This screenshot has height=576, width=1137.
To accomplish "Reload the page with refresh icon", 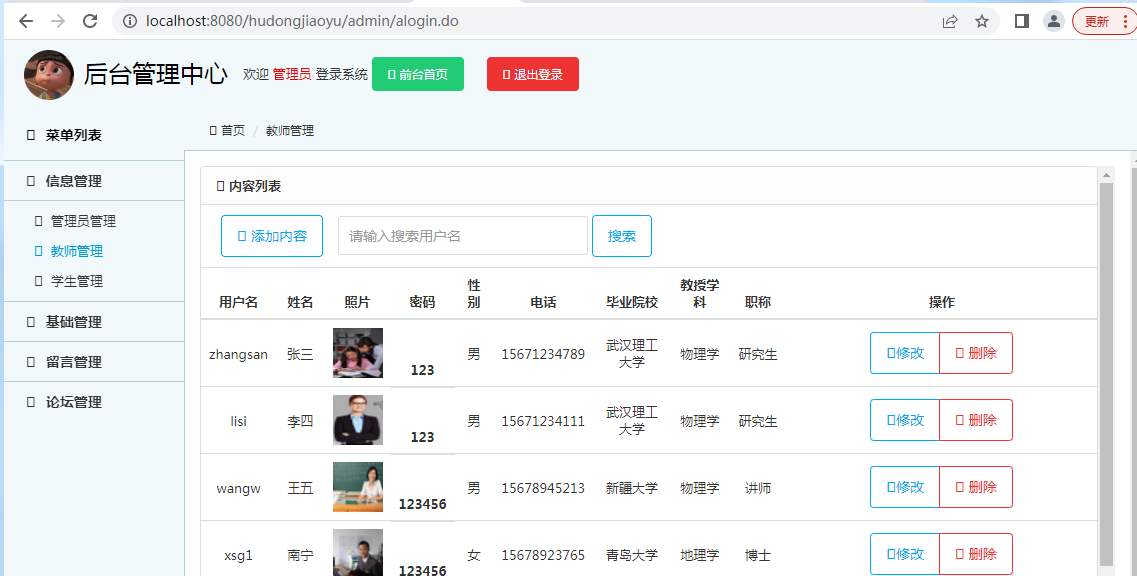I will (x=90, y=21).
